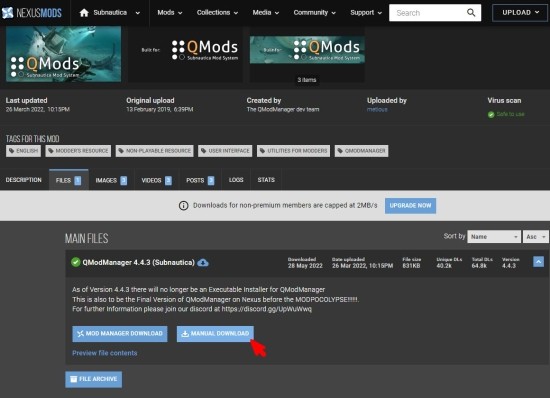Open the Sort by Name dropdown
This screenshot has height=398, width=550.
click(494, 237)
